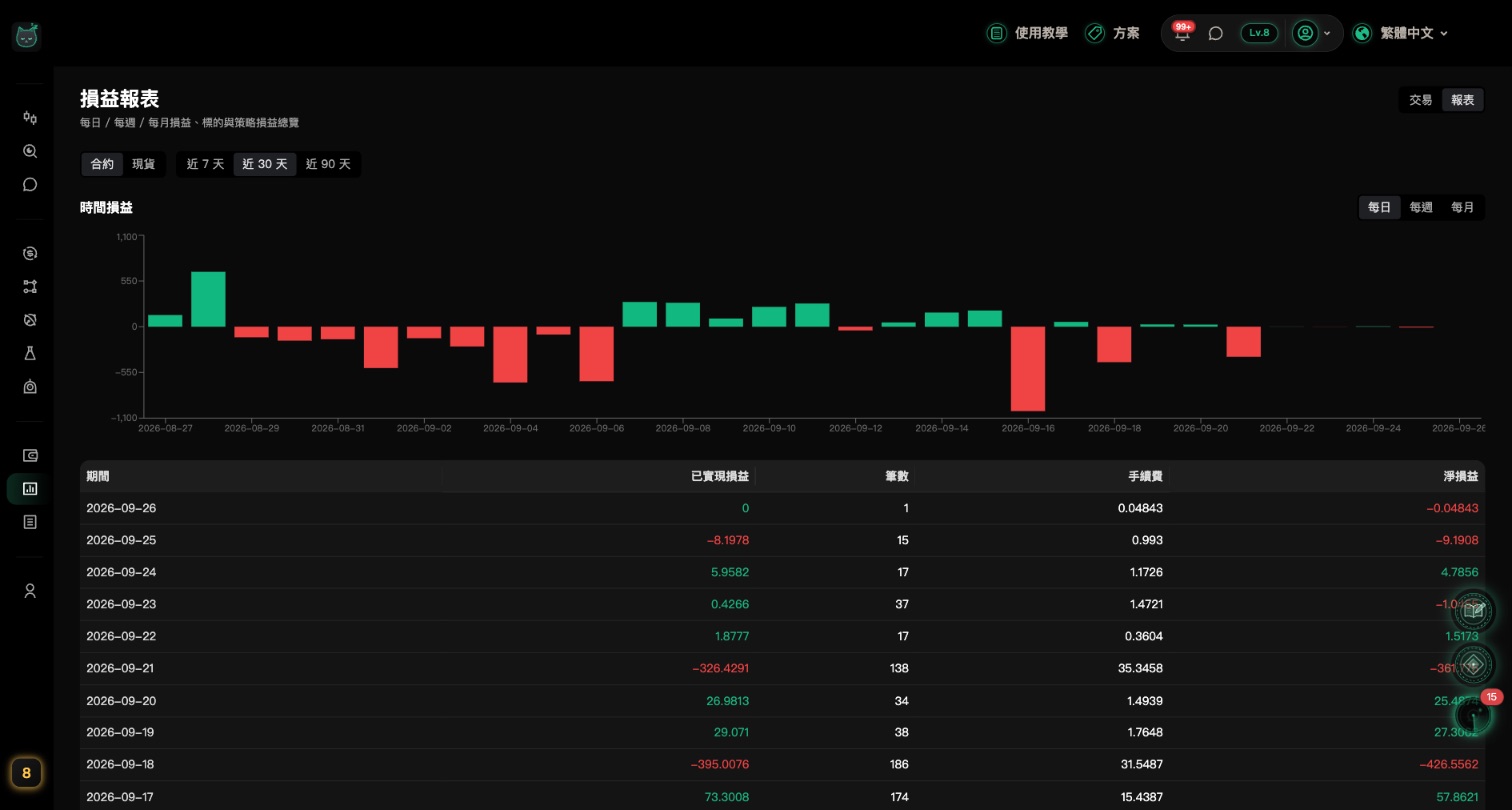This screenshot has width=1512, height=810.
Task: Click the -395.0076 realized PnL value
Action: (720, 764)
